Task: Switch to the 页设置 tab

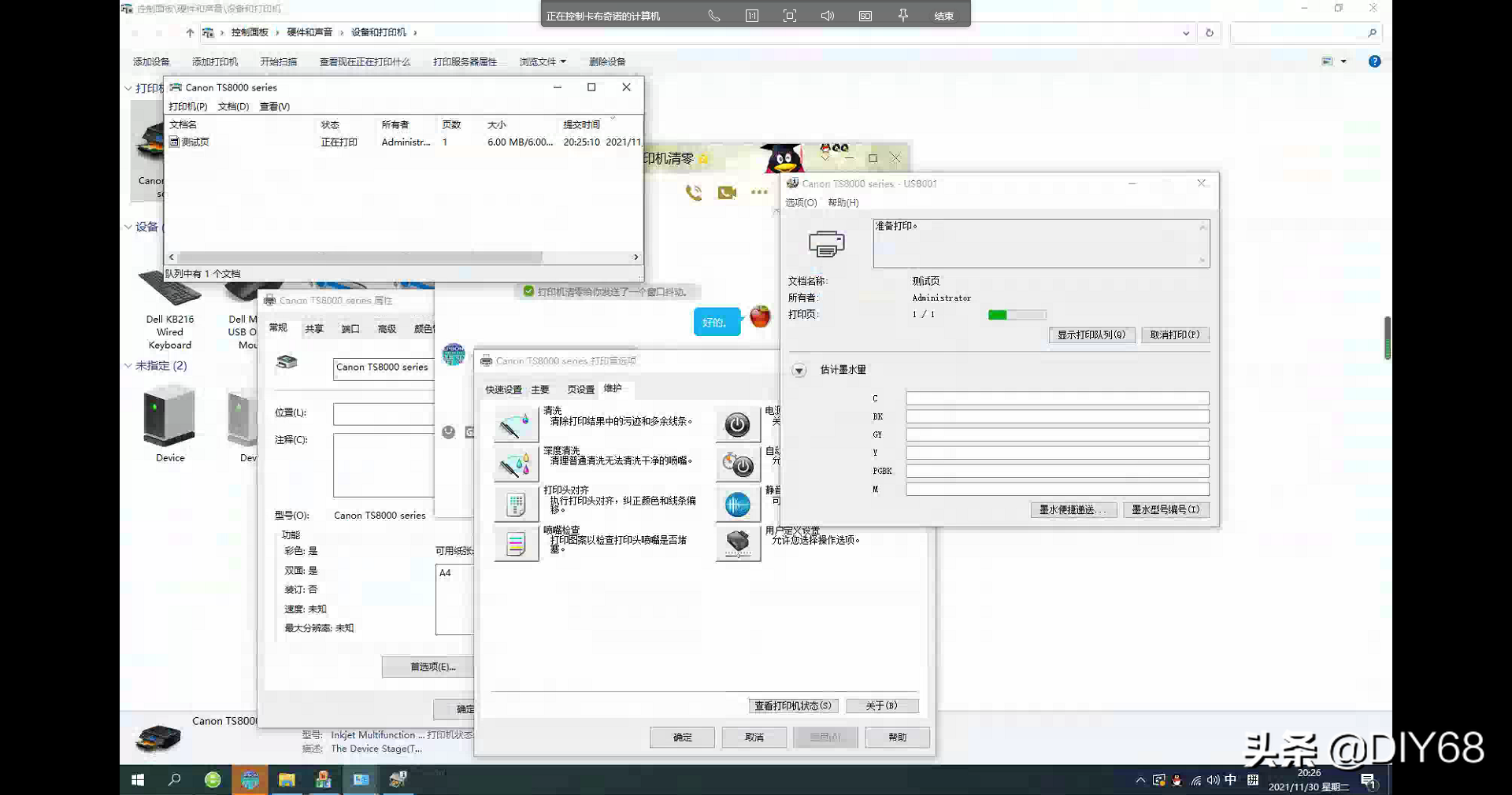Action: (x=580, y=390)
